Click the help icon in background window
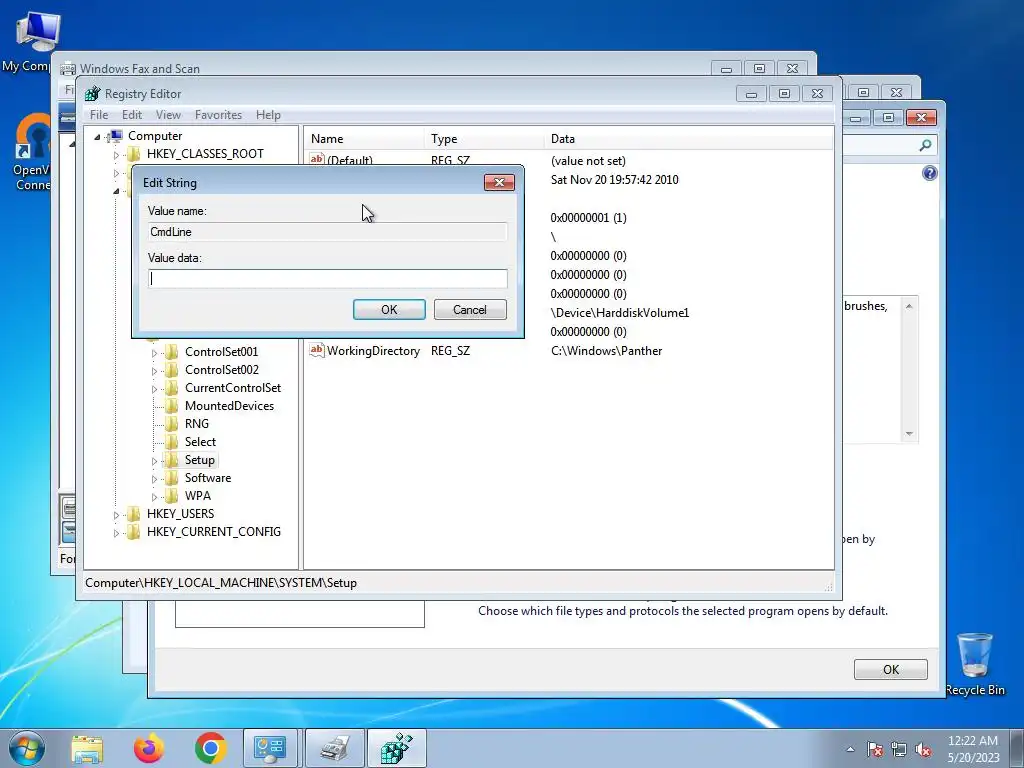This screenshot has height=768, width=1024. 930,173
